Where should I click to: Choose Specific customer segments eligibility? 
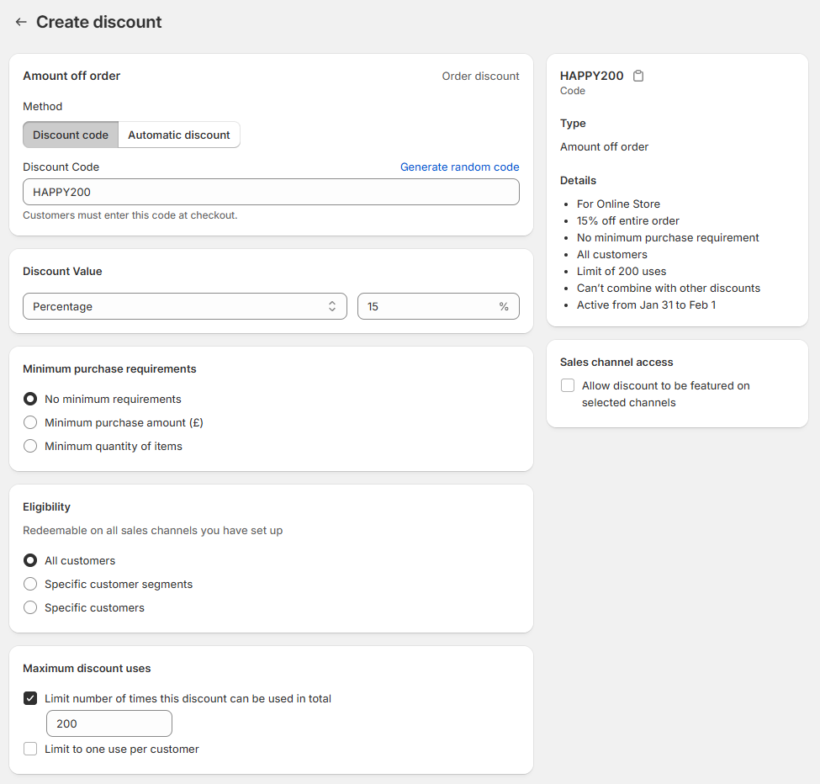(x=30, y=584)
